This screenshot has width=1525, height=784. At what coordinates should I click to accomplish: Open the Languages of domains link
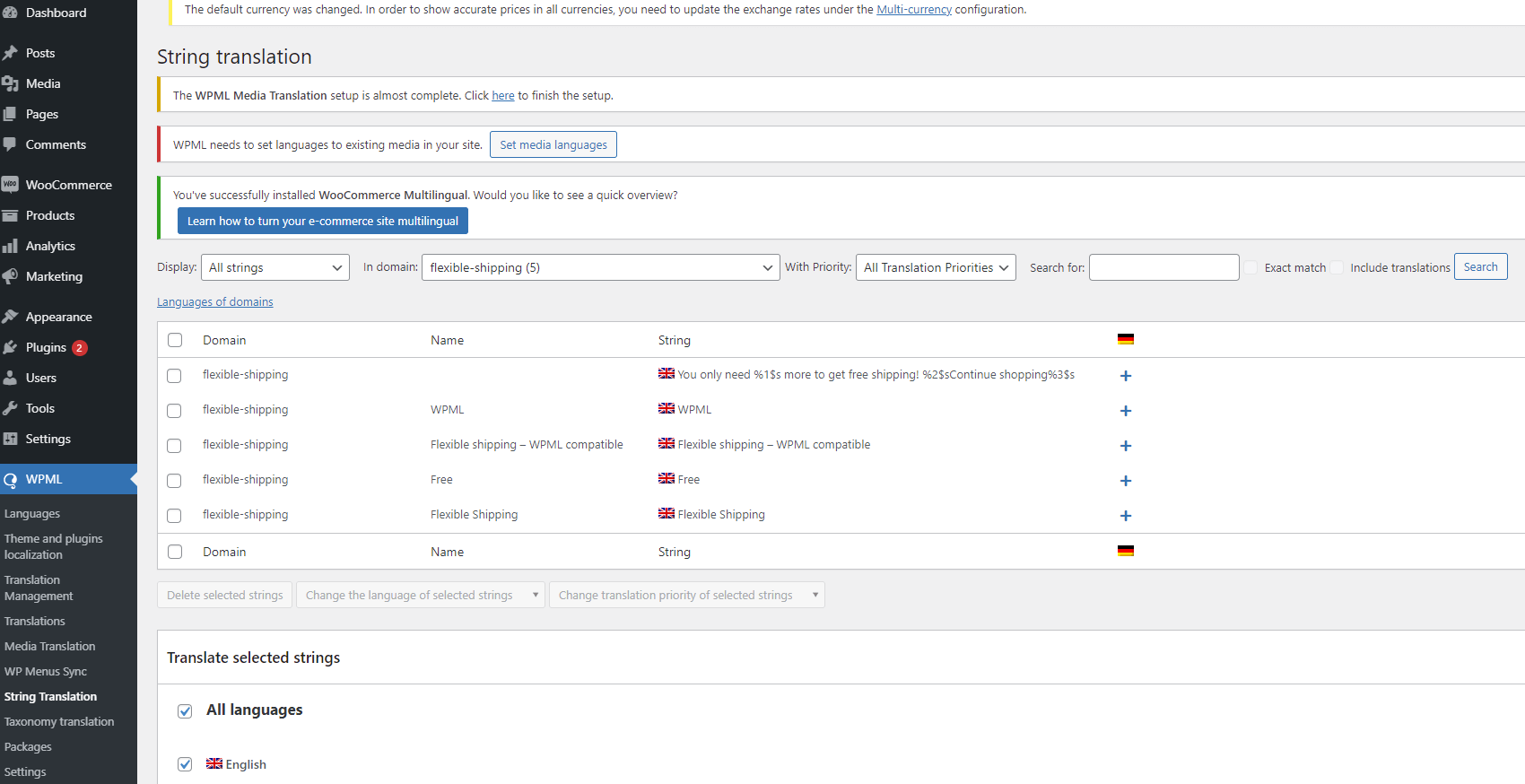pyautogui.click(x=215, y=301)
